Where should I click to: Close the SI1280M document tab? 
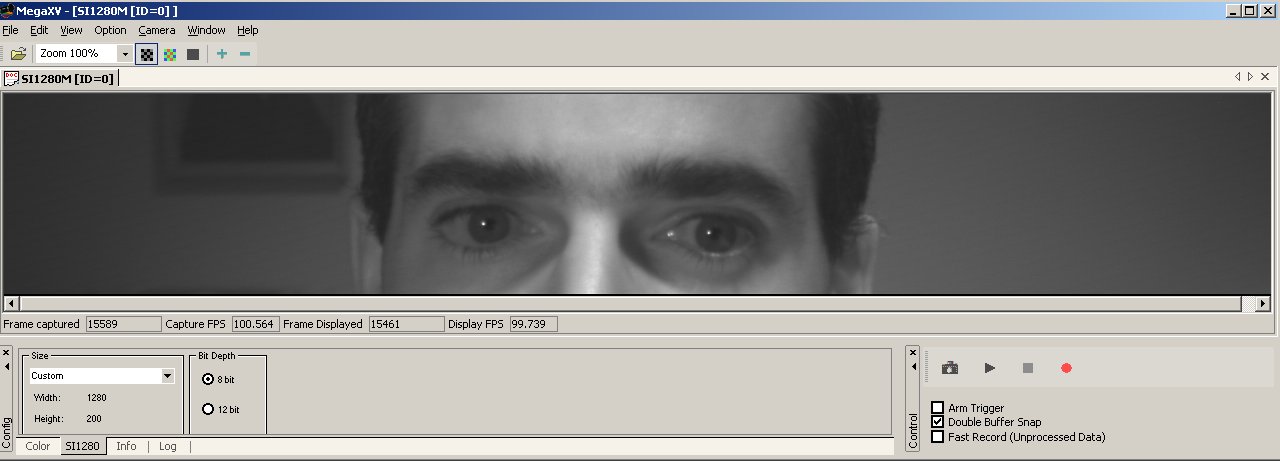click(x=1265, y=77)
